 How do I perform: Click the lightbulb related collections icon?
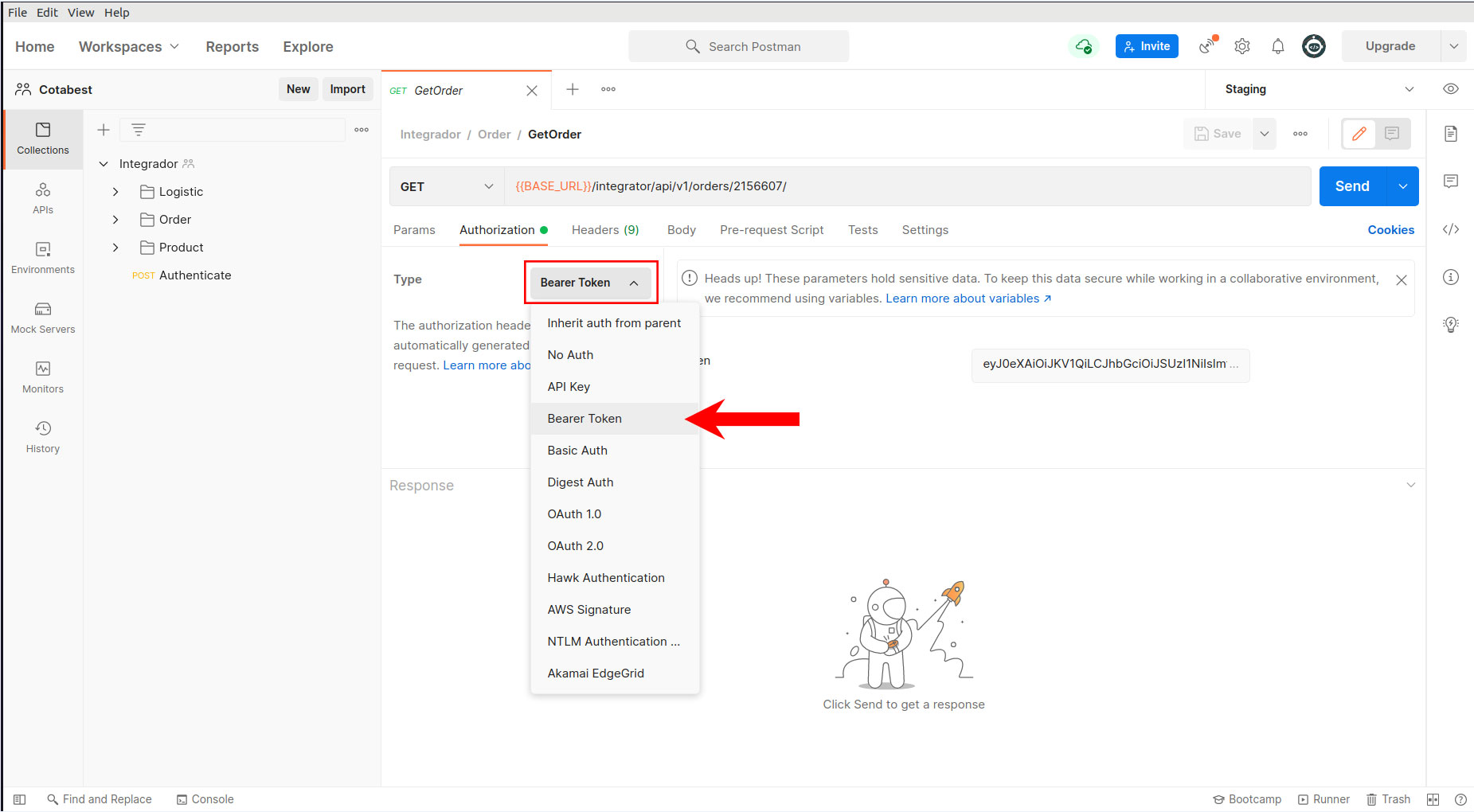(x=1451, y=325)
